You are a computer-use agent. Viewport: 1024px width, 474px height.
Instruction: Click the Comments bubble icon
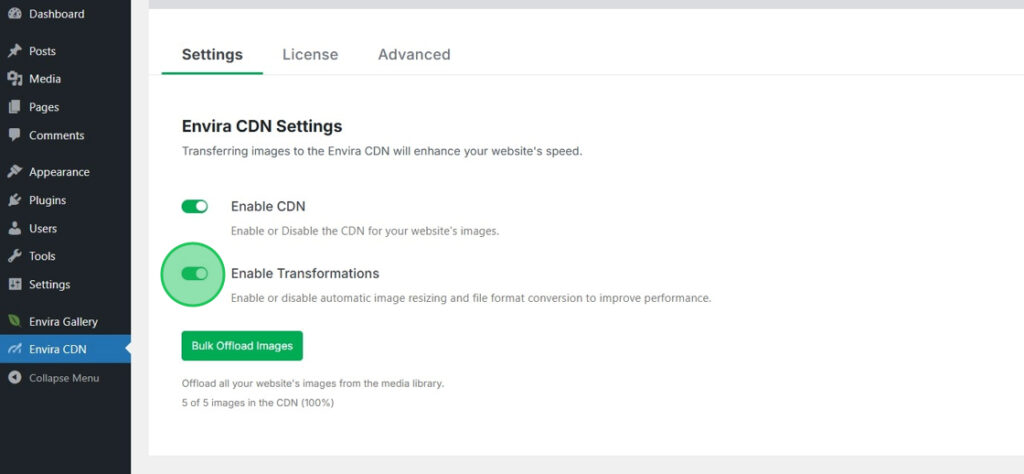(x=14, y=135)
